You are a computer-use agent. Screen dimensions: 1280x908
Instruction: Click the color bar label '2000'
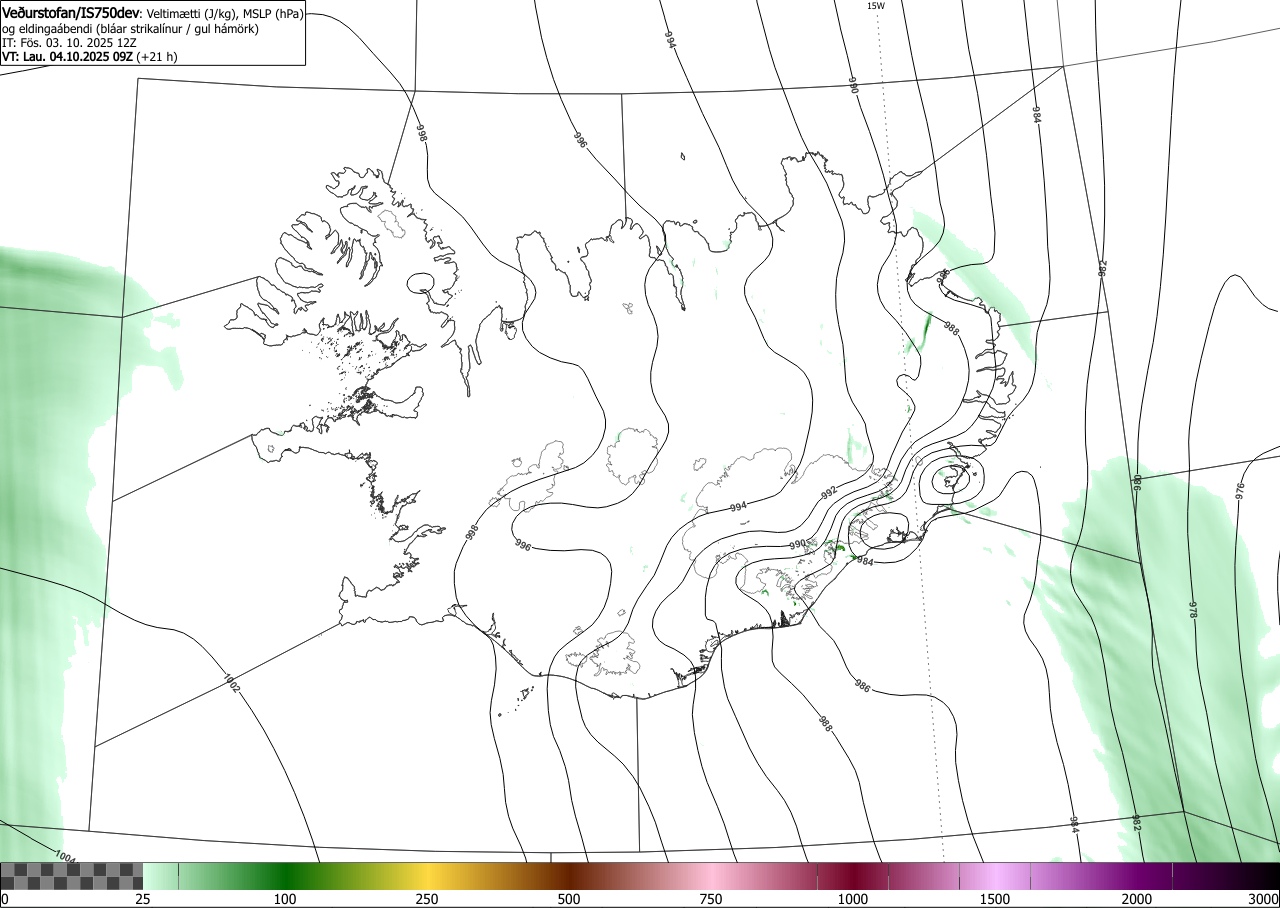tap(1137, 899)
